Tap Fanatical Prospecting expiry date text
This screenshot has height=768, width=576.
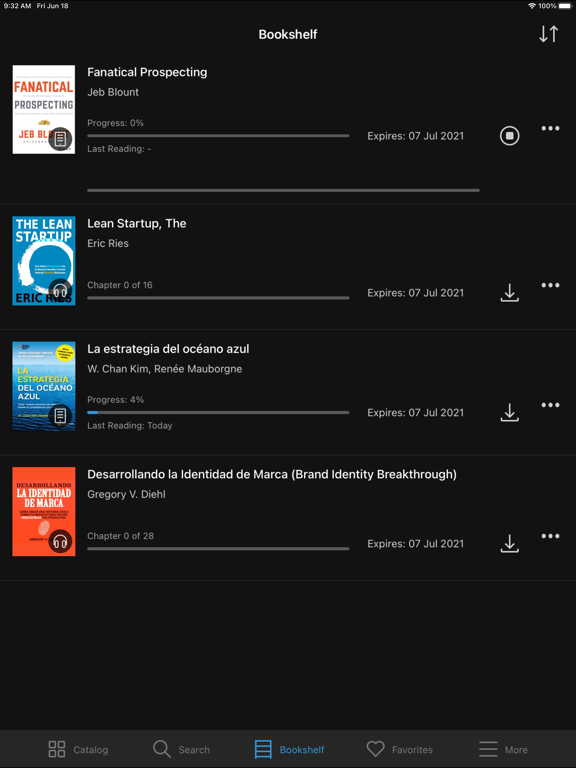click(x=415, y=136)
